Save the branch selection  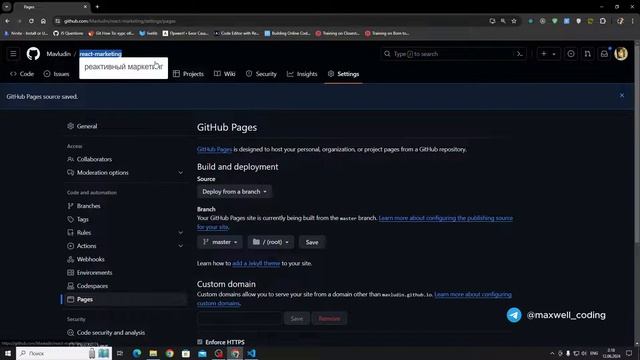click(312, 242)
